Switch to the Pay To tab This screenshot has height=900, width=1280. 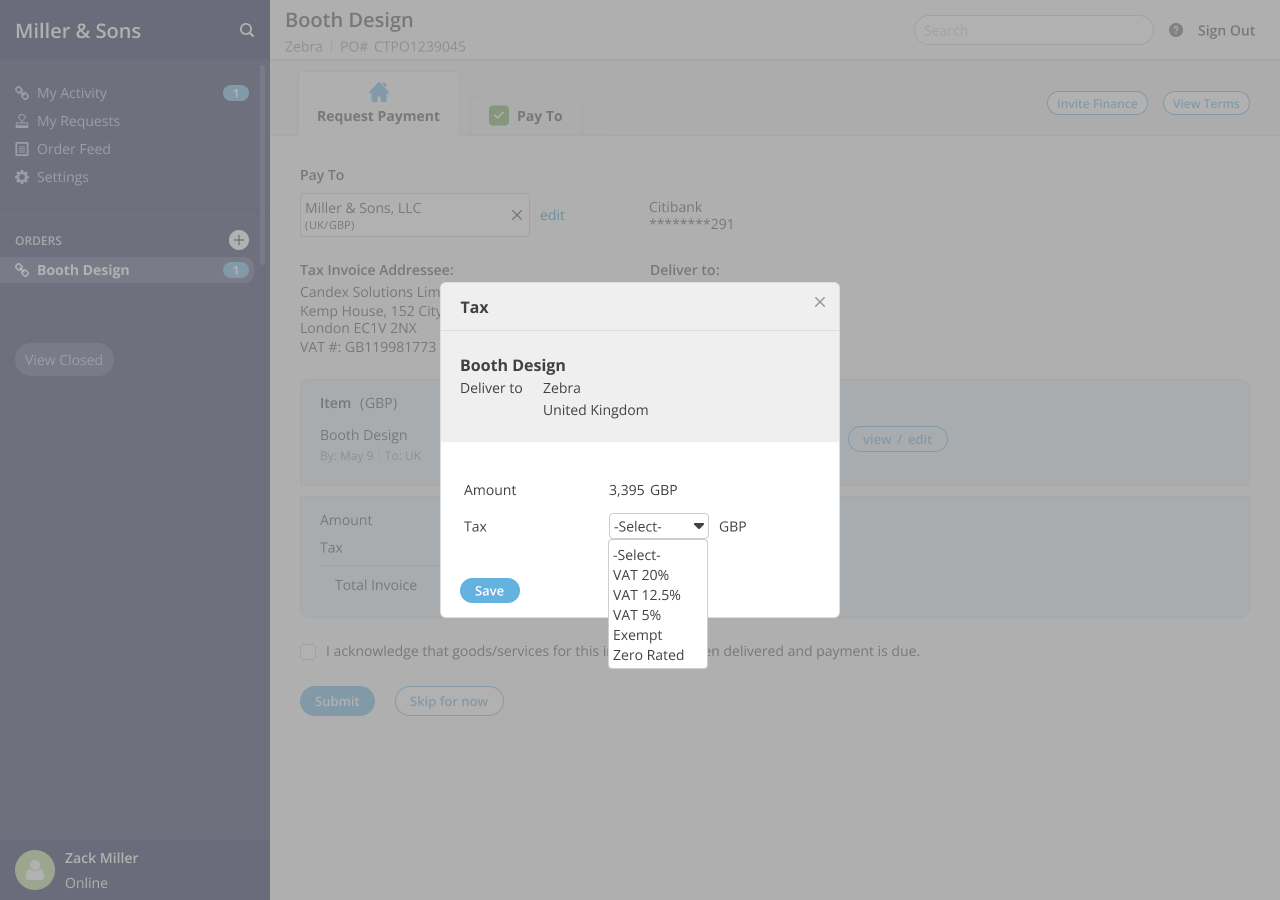[526, 116]
